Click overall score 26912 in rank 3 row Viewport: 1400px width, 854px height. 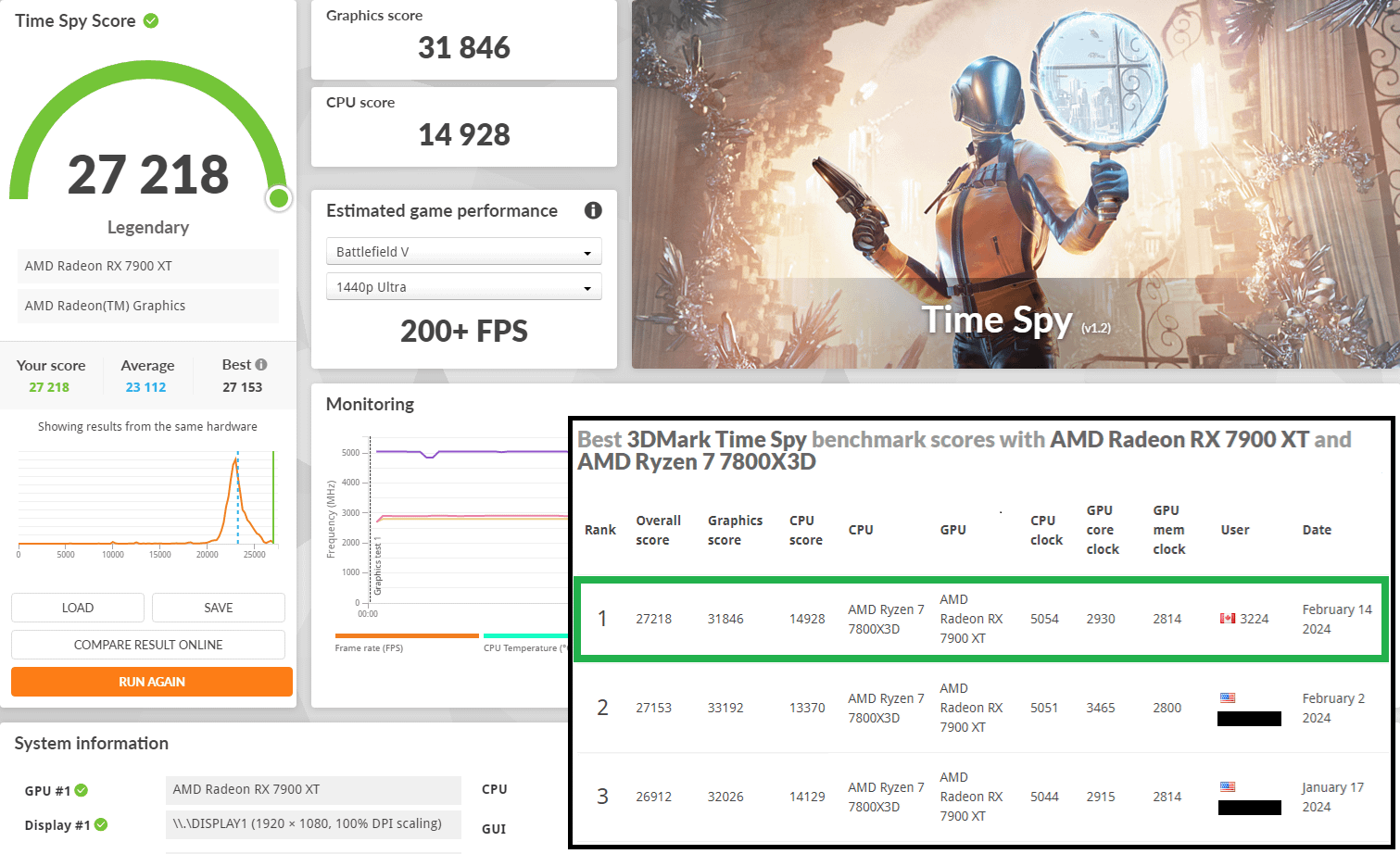point(654,797)
